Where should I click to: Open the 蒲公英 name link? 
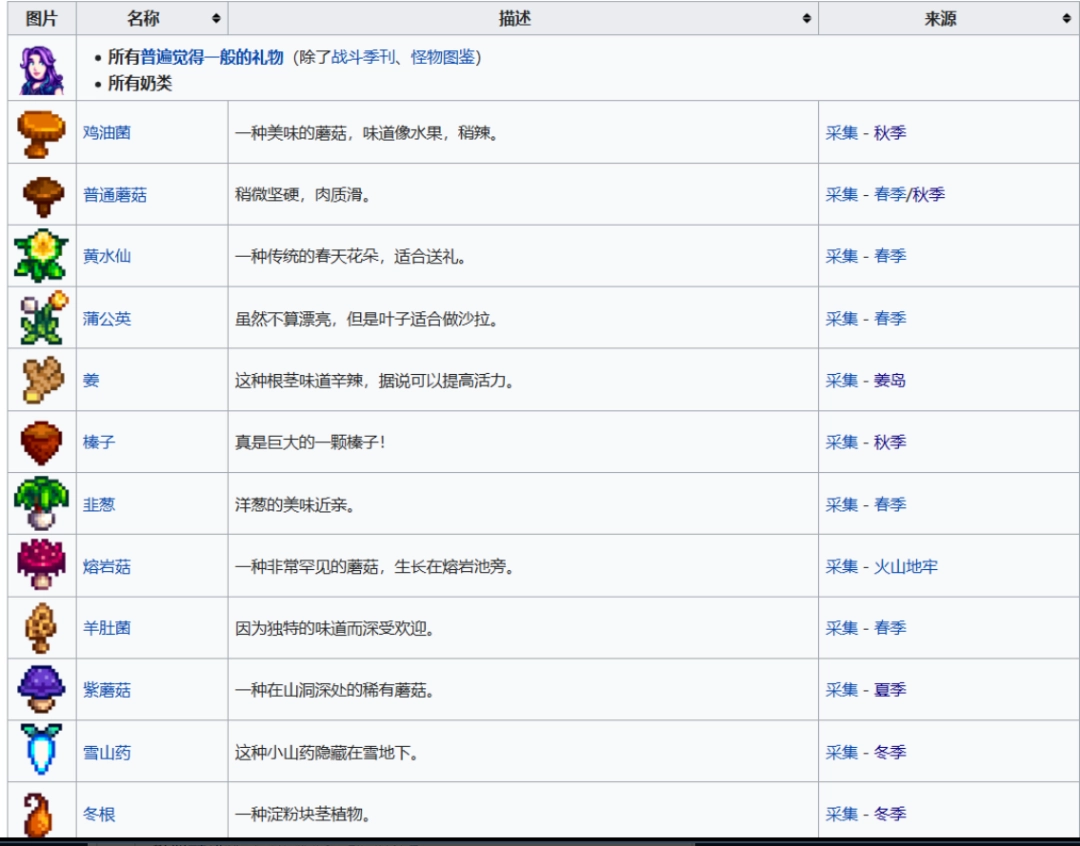(107, 318)
